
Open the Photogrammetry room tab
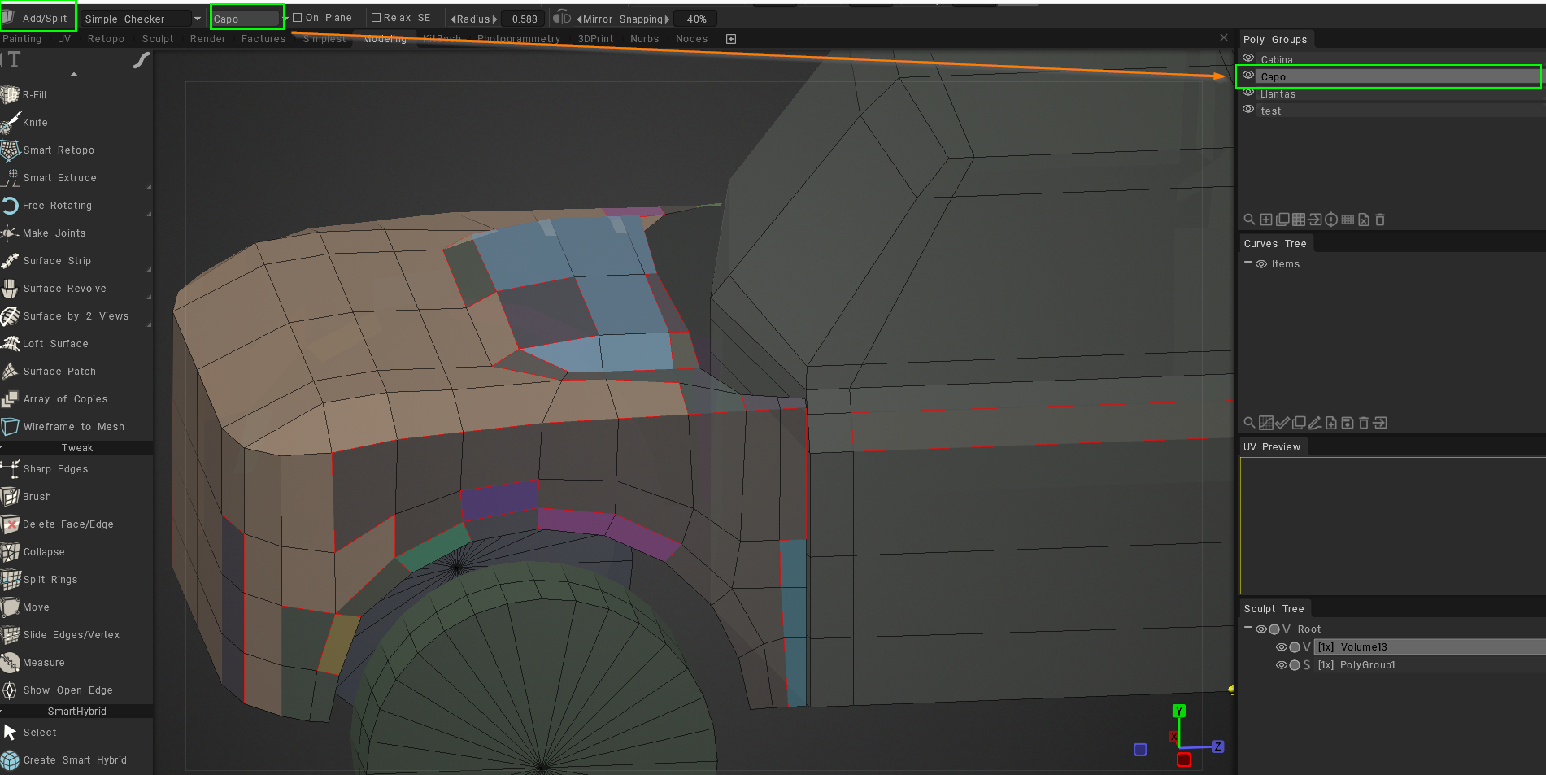point(518,39)
